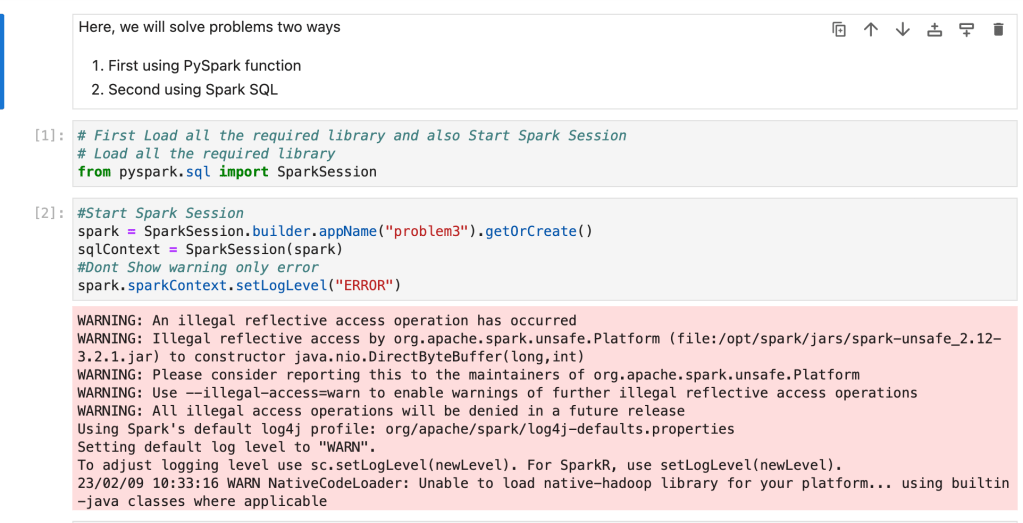Click the [2]: execution prompt
Viewport: 1023px width, 523px height.
(50, 214)
